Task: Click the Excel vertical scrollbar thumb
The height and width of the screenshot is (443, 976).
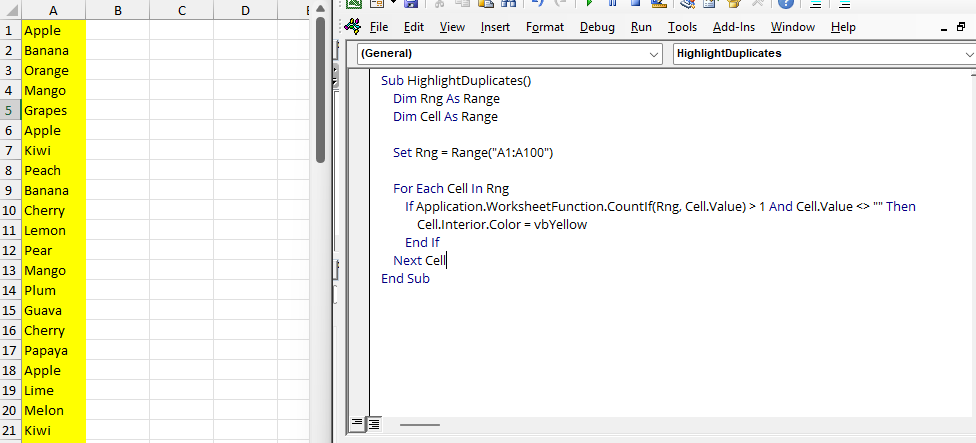Action: coord(321,90)
